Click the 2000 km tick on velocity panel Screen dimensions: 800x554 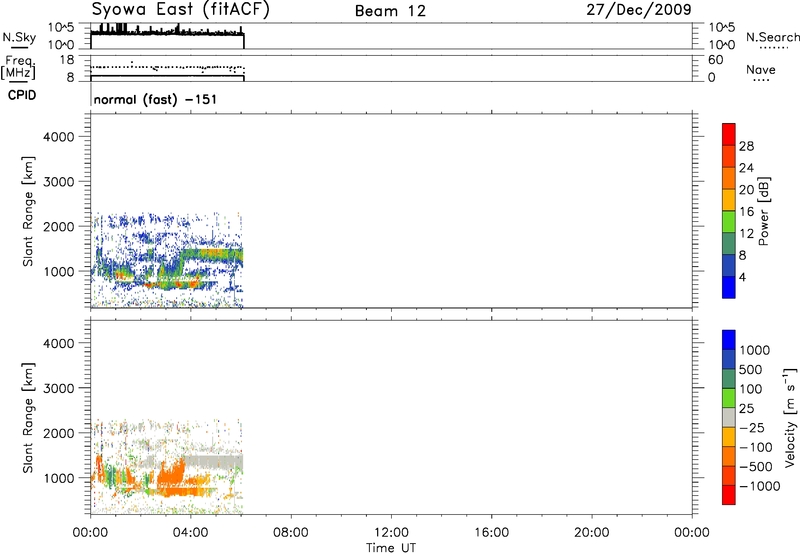59,433
